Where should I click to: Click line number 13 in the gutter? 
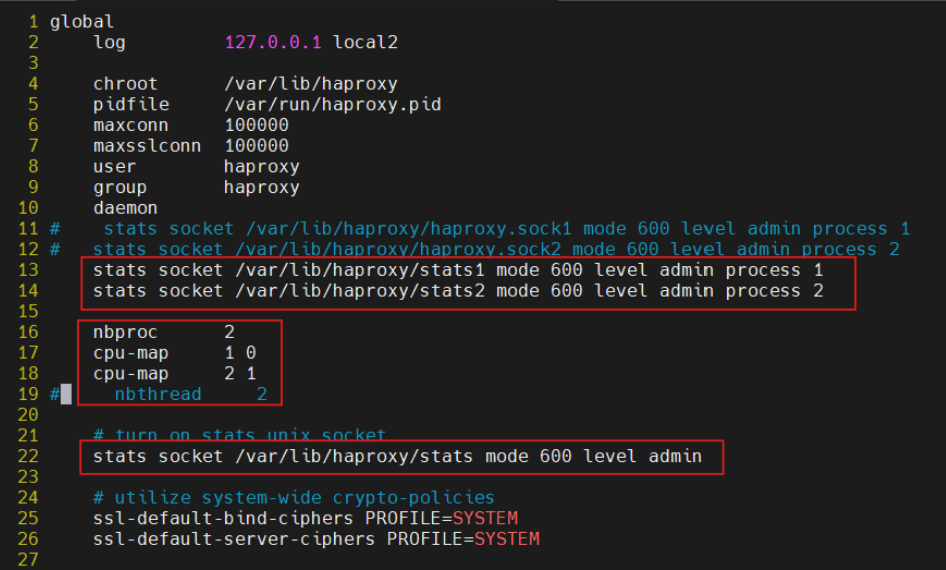28,270
